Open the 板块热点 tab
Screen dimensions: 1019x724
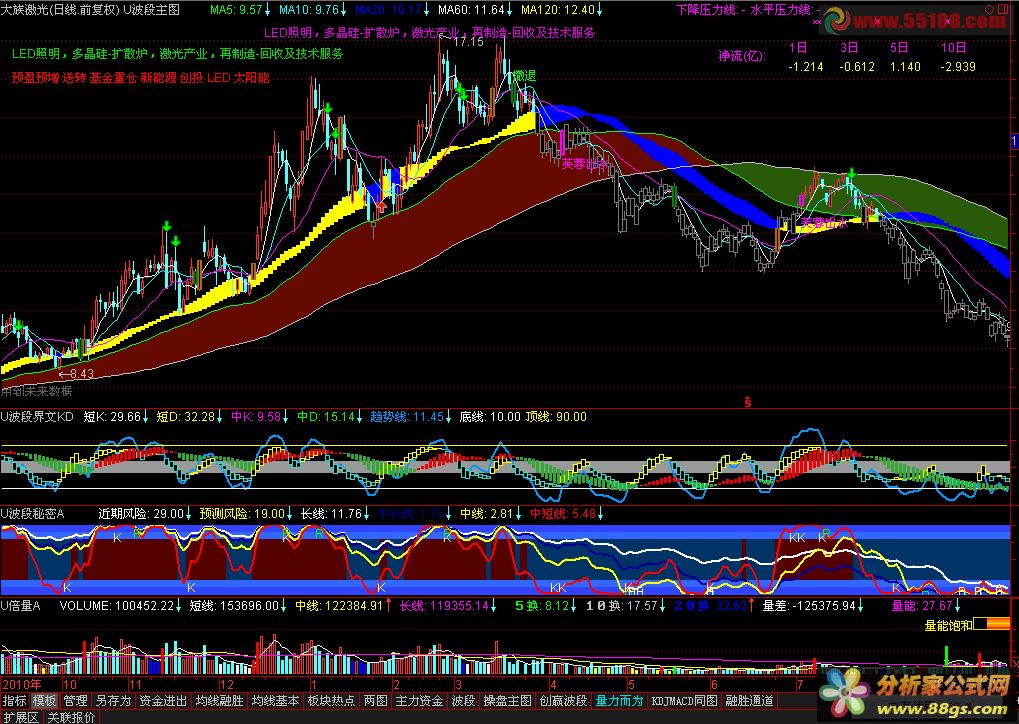point(331,701)
